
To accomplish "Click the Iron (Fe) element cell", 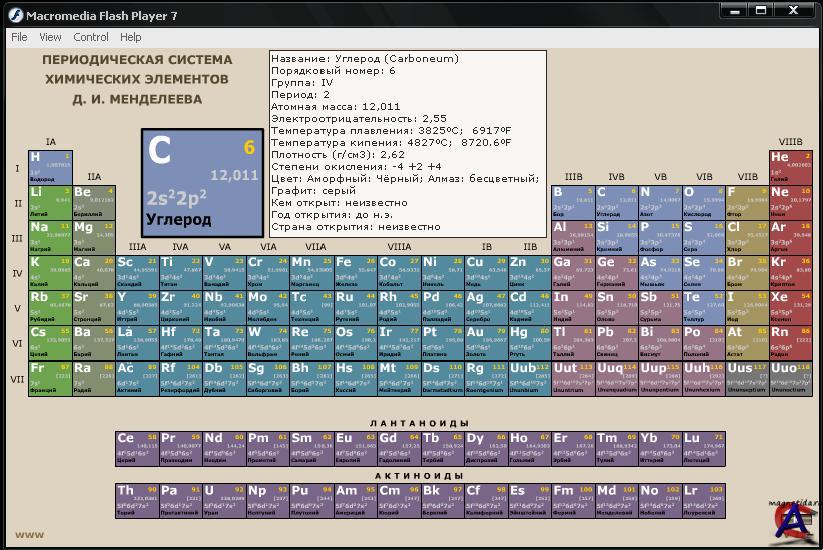I will 356,270.
